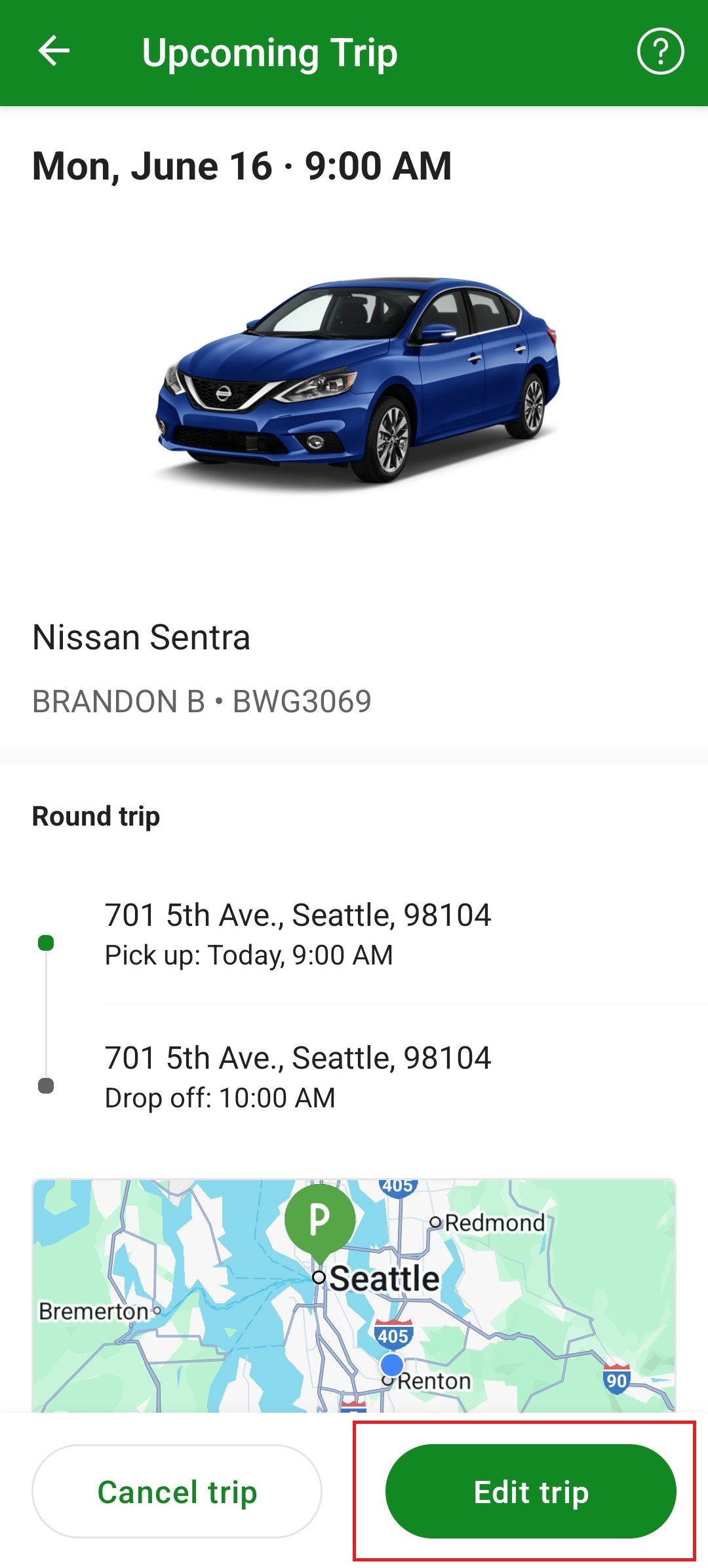708x1568 pixels.
Task: Tap the Bremerton label on map
Action: coord(94,1311)
